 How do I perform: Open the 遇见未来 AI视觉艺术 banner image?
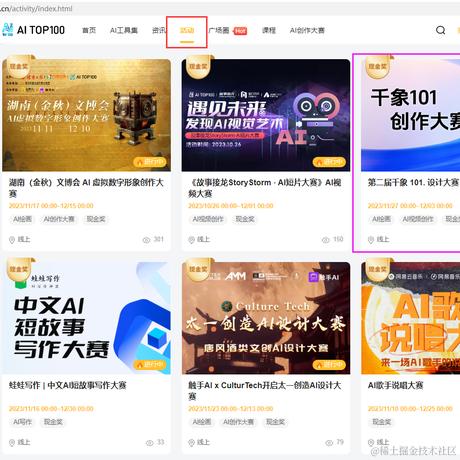pos(266,115)
